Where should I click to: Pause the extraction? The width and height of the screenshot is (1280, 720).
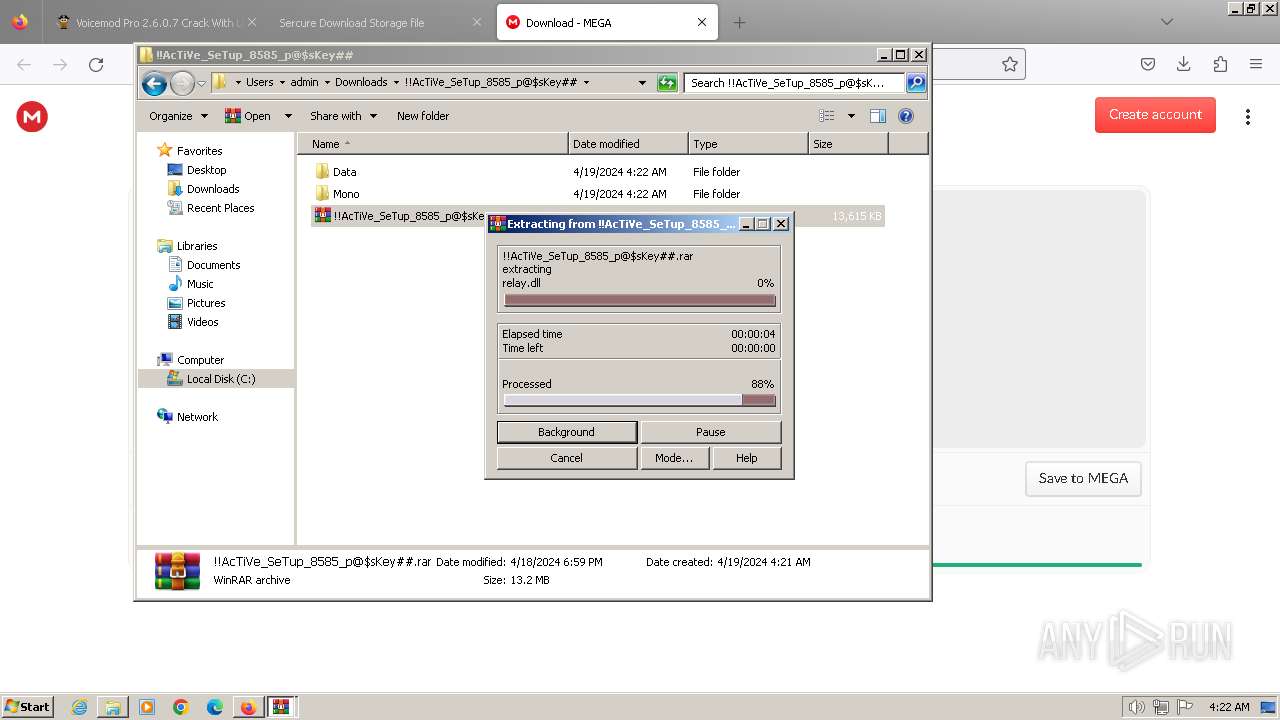pos(711,432)
